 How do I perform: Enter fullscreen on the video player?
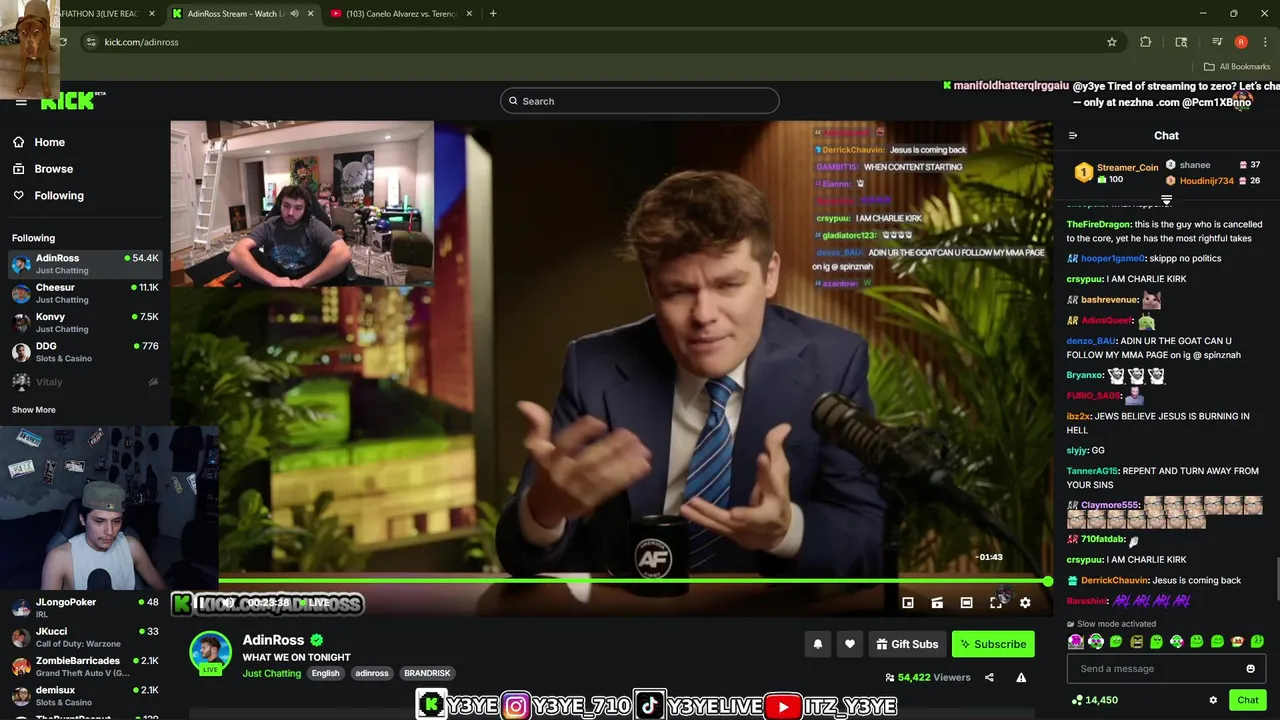(x=996, y=603)
